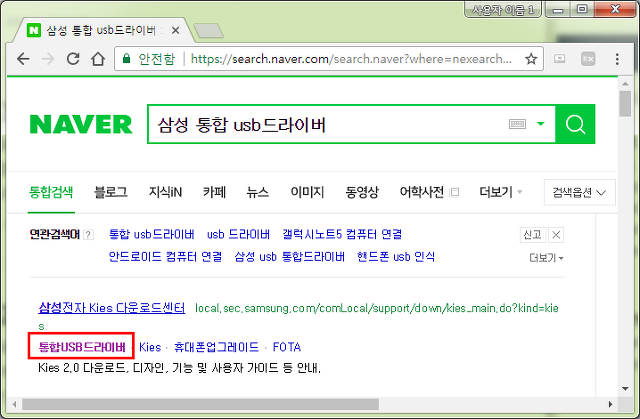Open the 카페 tab

pyautogui.click(x=214, y=192)
